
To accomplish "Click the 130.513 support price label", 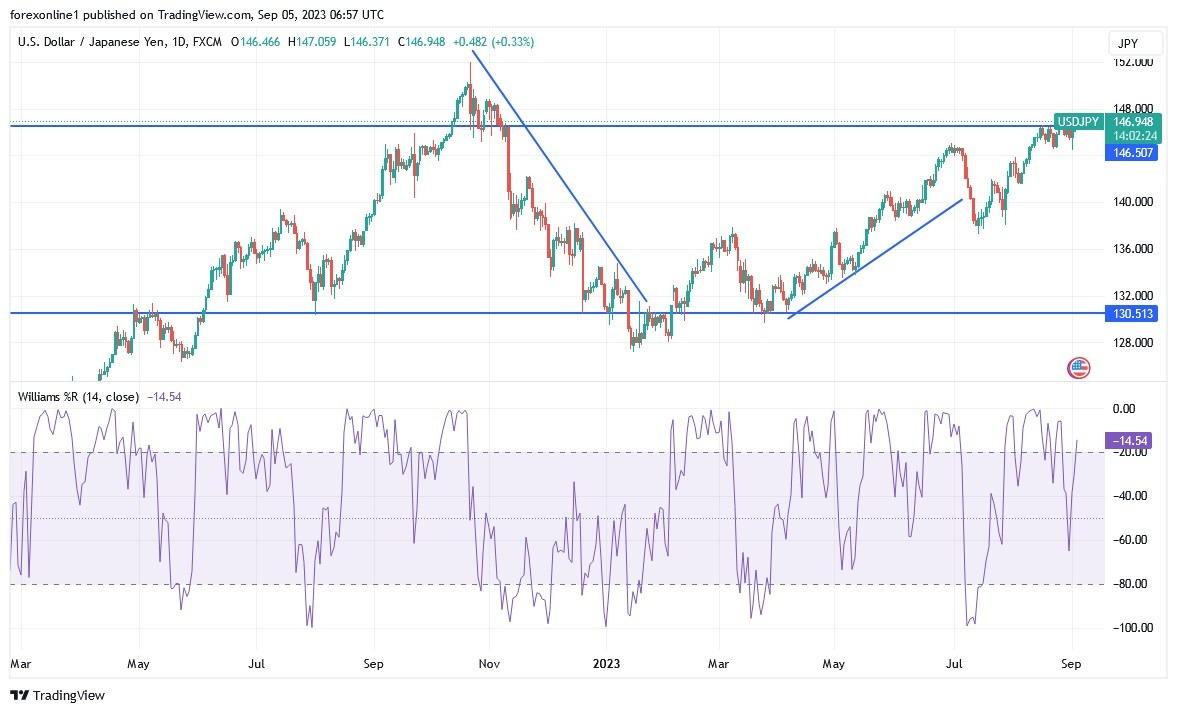I will point(1131,313).
